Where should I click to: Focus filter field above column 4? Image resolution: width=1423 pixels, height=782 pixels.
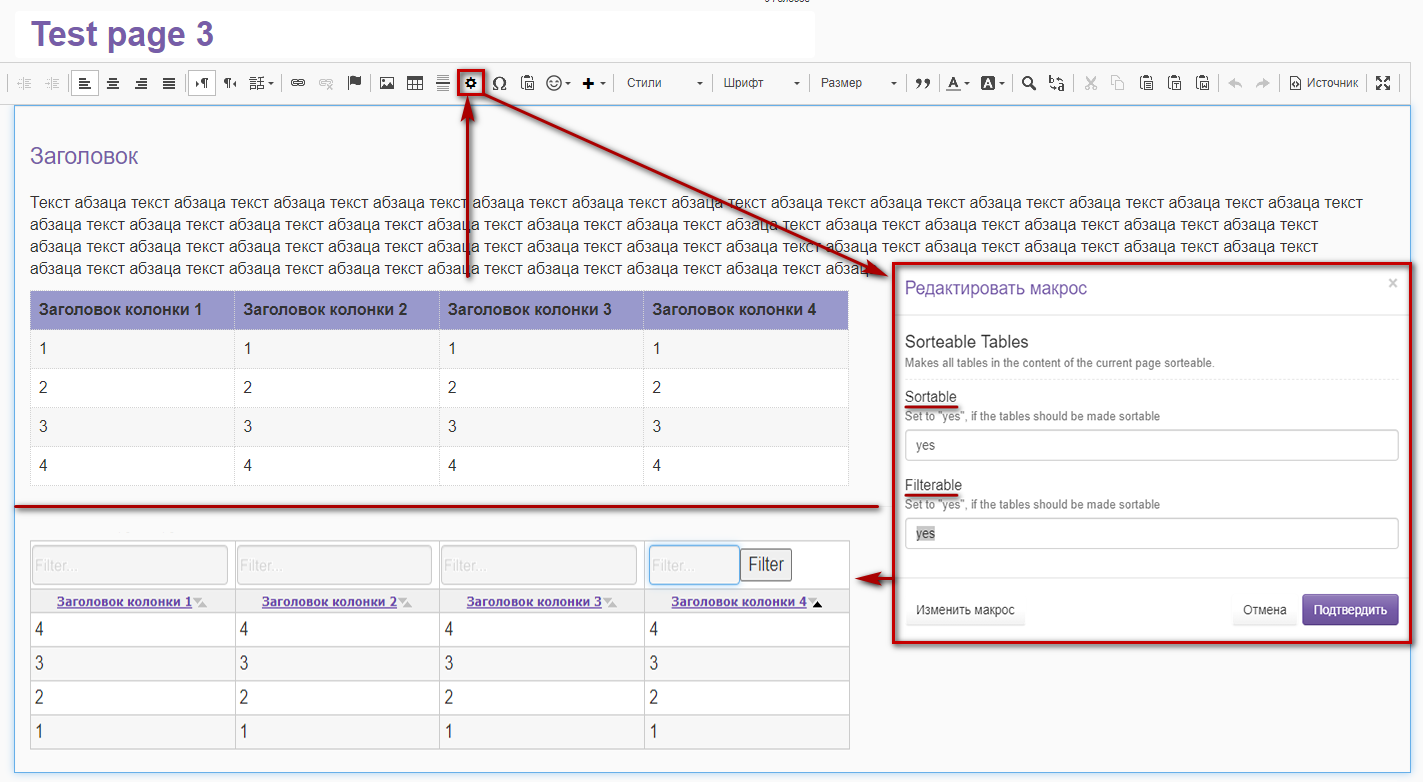pyautogui.click(x=694, y=565)
